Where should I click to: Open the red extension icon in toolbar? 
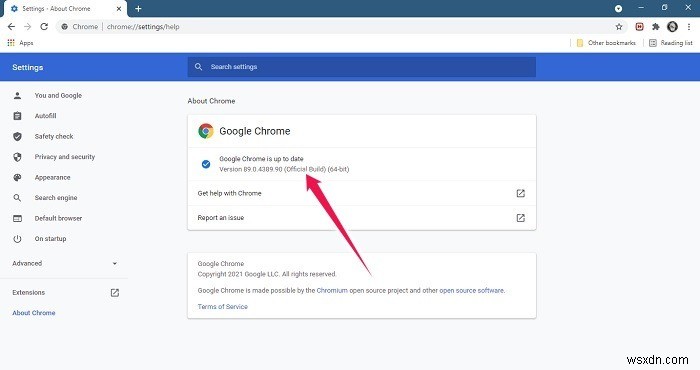click(x=639, y=27)
